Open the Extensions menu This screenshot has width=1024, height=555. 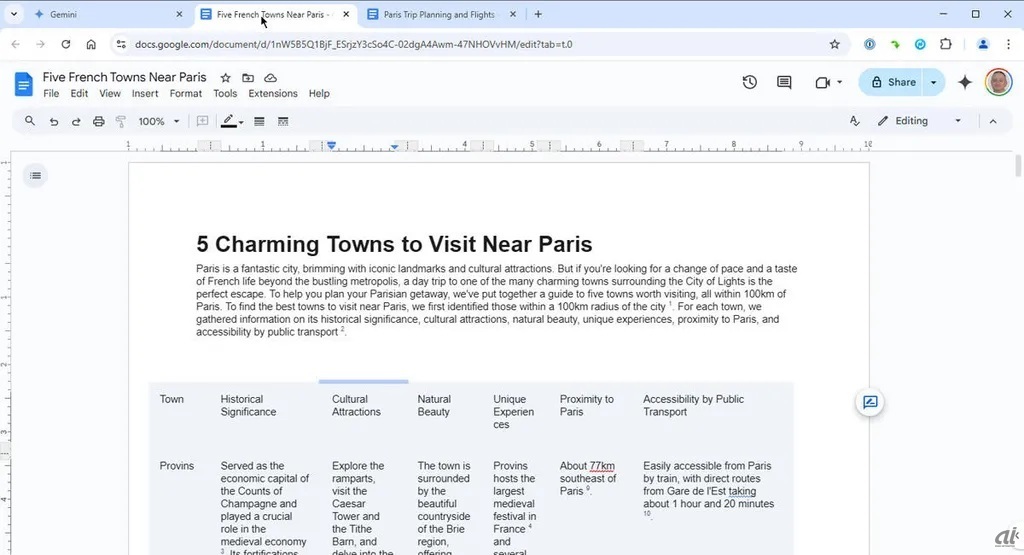273,94
